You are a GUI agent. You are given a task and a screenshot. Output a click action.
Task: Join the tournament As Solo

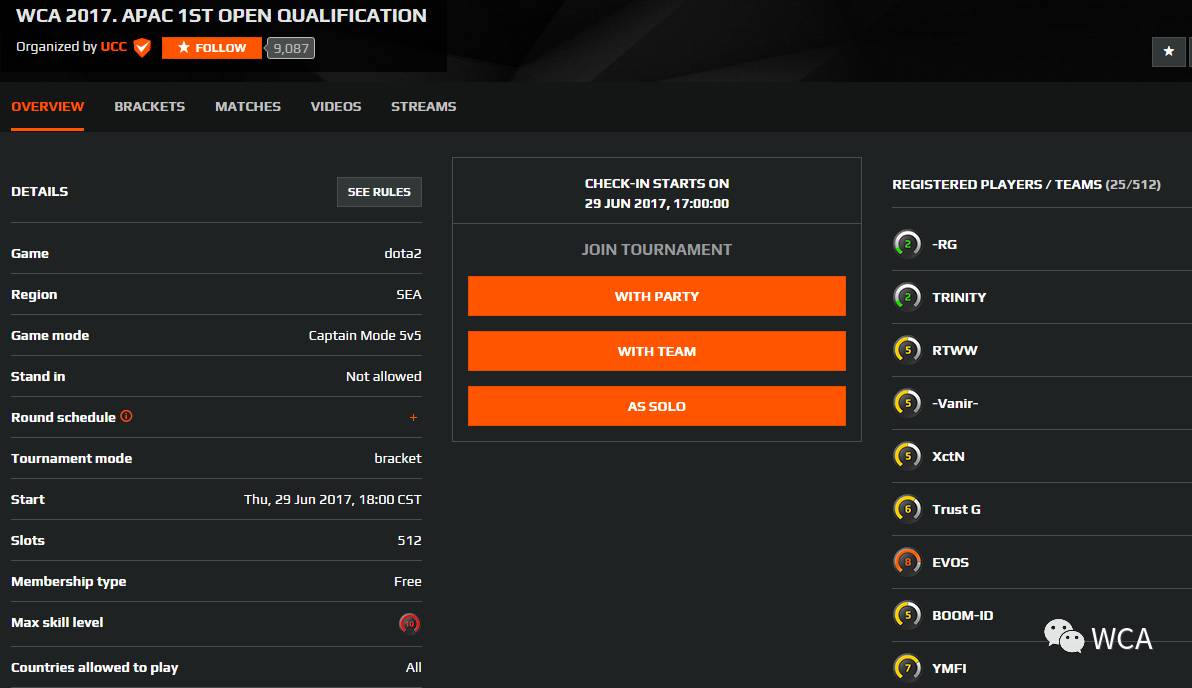click(656, 406)
